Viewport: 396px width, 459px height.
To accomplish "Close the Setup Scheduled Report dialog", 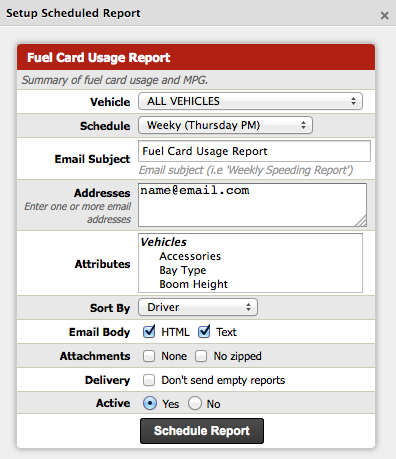I will 385,15.
